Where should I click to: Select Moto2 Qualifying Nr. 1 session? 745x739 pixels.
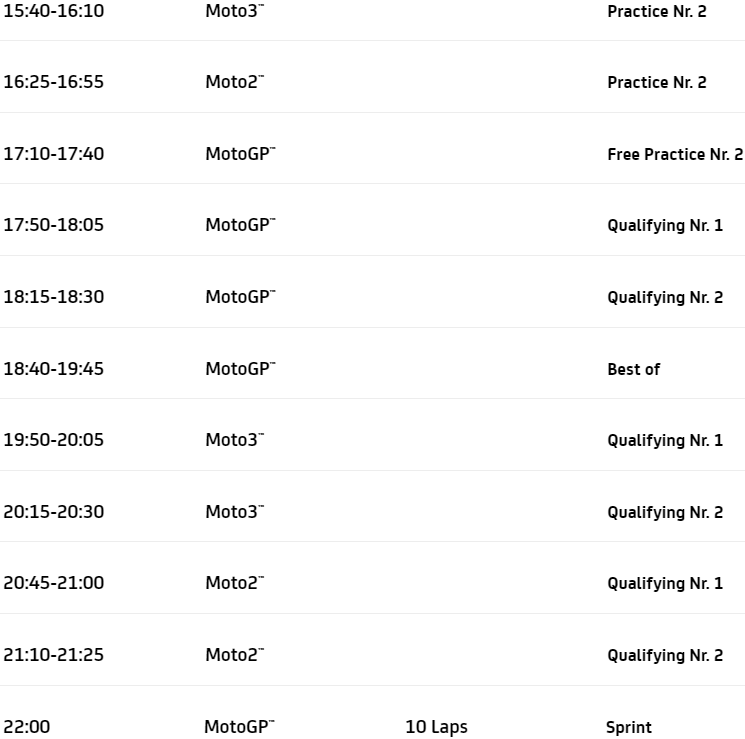665,584
